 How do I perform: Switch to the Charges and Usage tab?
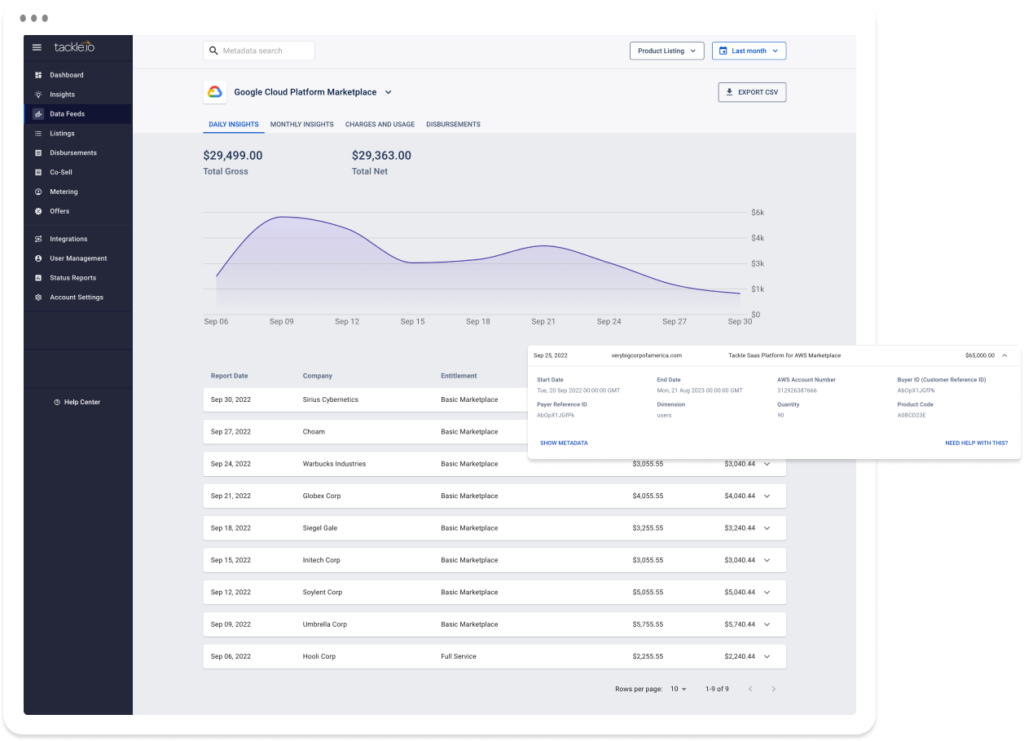[379, 124]
